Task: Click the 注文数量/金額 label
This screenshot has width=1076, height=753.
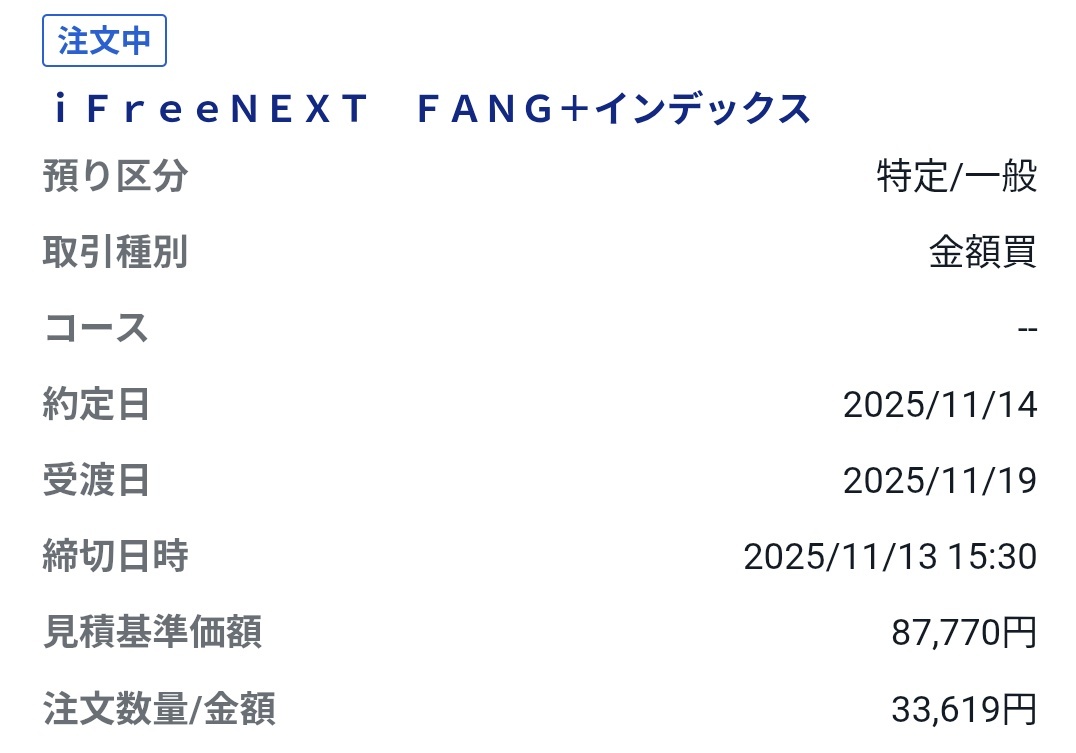Action: [160, 709]
